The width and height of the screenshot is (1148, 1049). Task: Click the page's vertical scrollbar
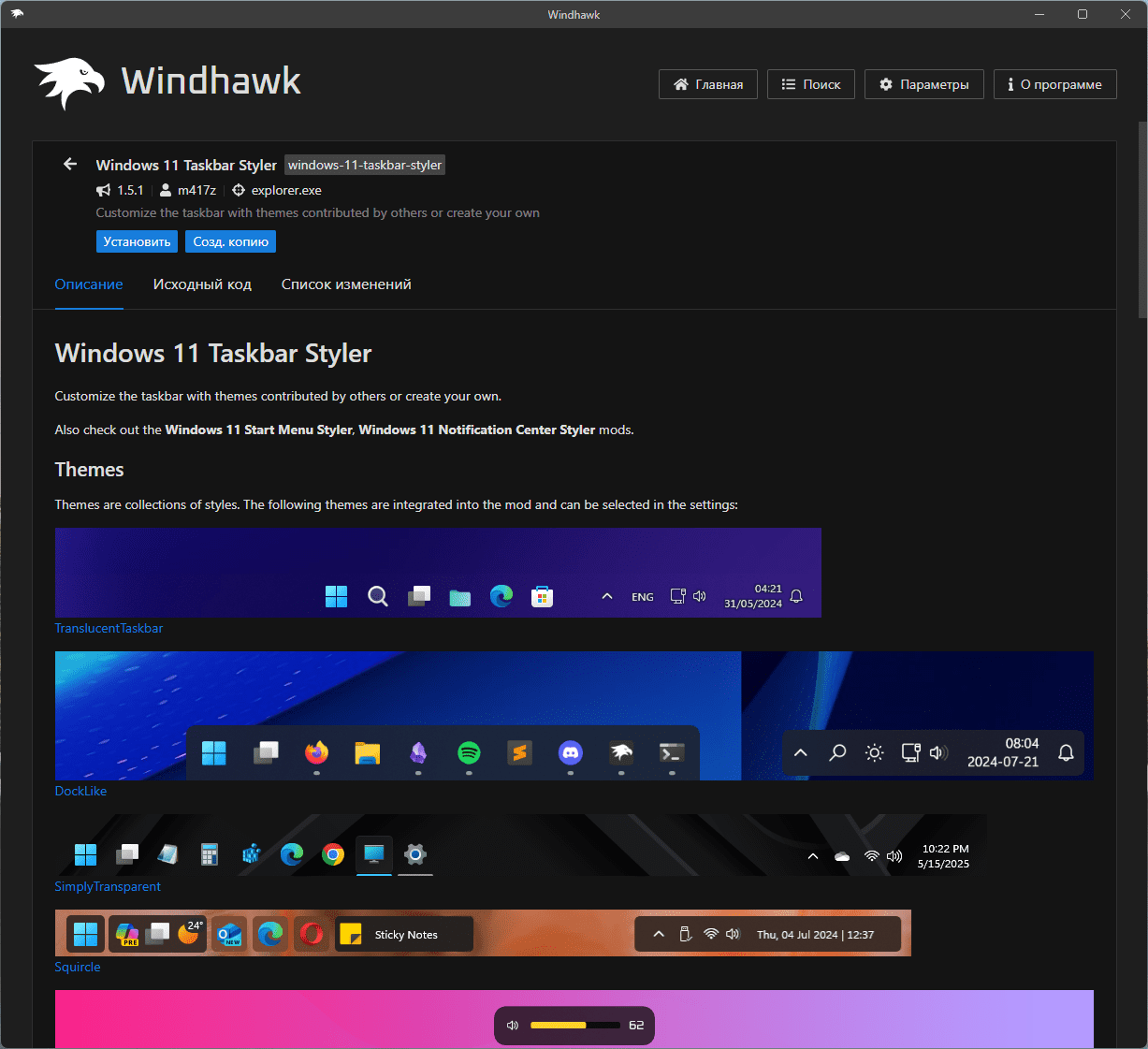1142,220
